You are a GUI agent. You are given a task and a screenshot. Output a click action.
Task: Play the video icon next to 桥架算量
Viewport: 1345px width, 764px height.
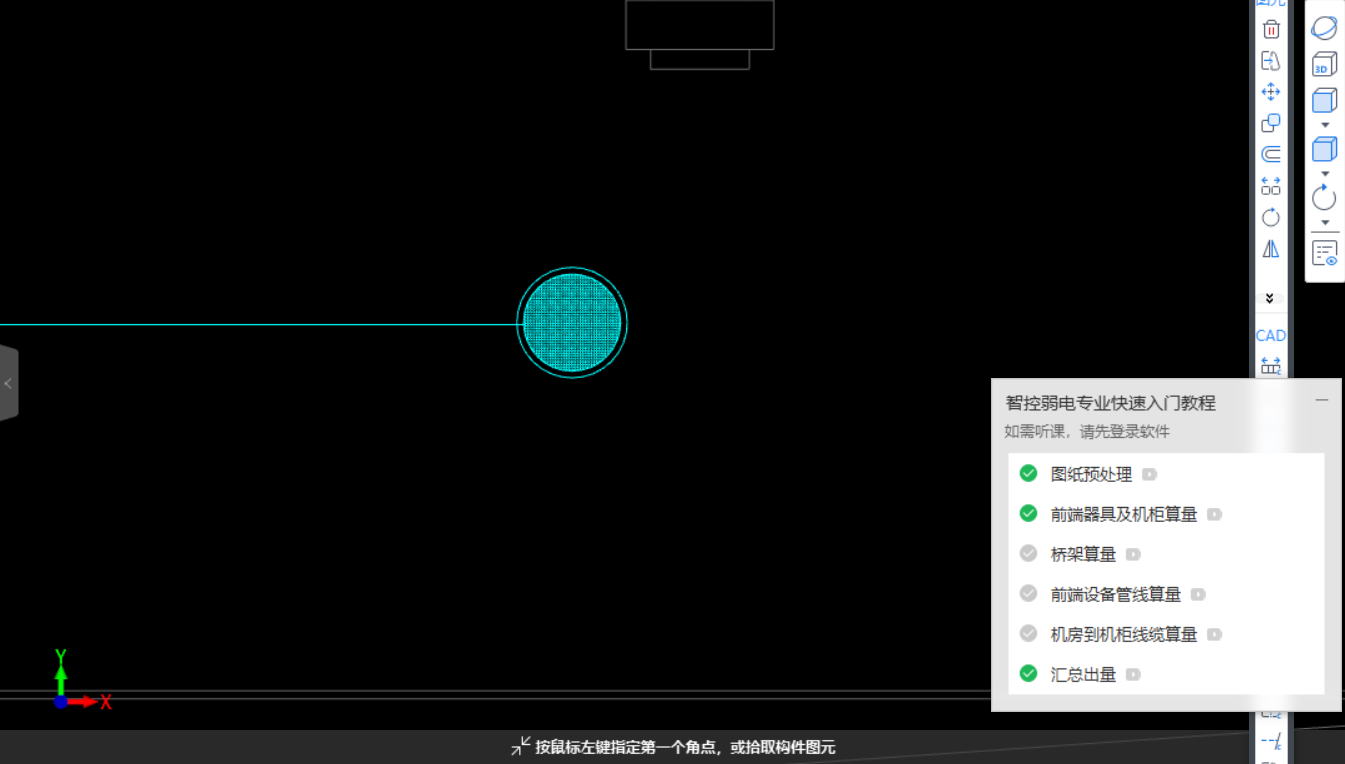click(1133, 554)
